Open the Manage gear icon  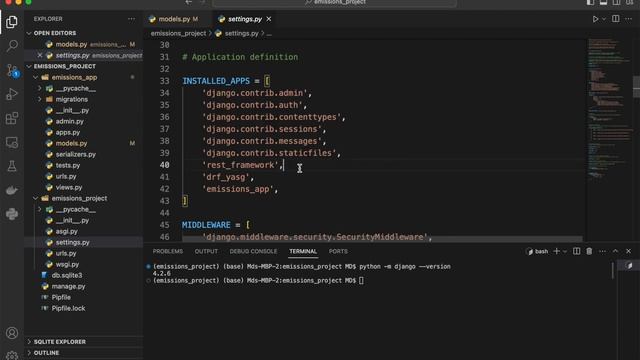pyautogui.click(x=12, y=355)
